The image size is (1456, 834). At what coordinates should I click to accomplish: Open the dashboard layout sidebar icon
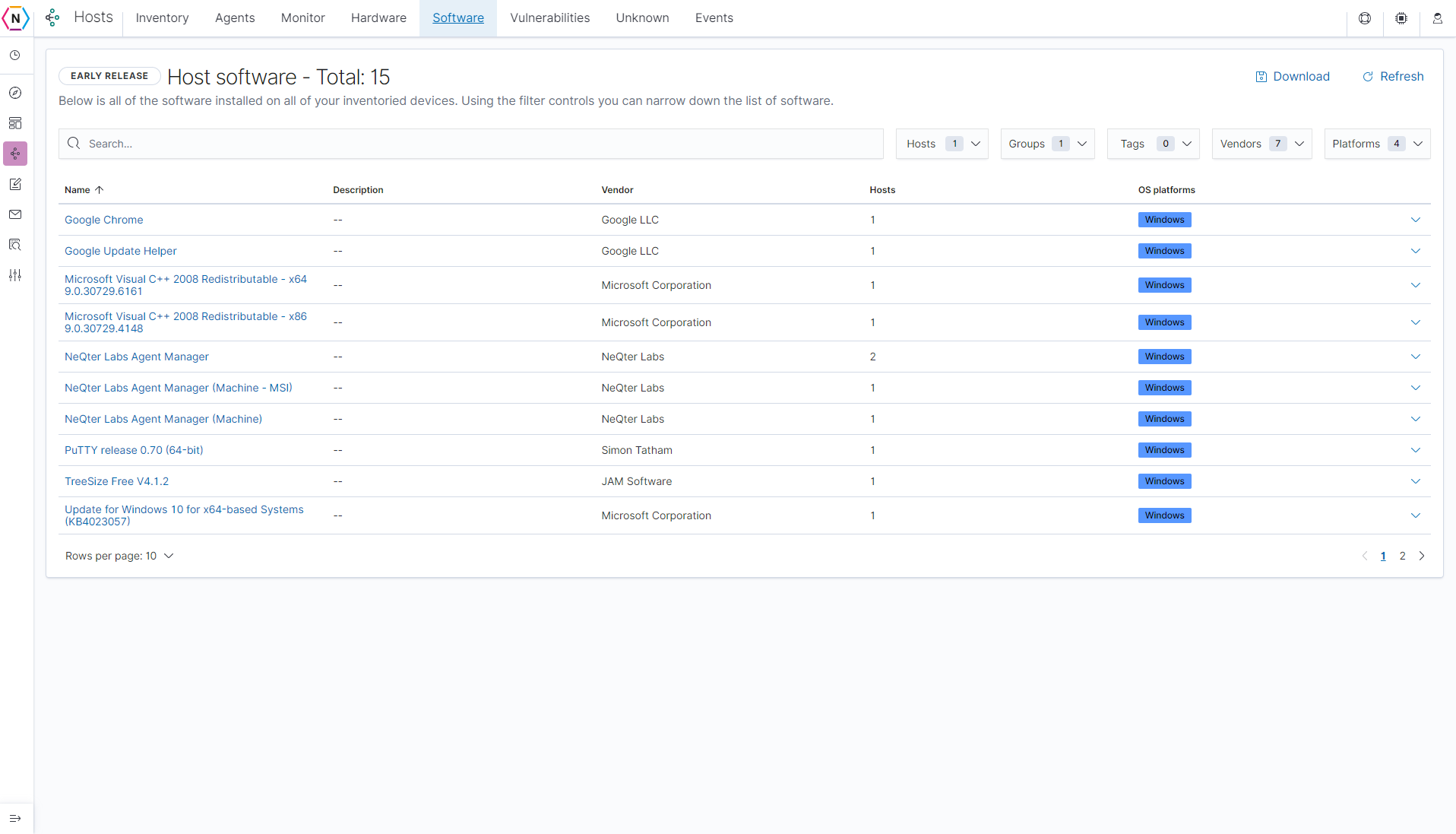(x=15, y=123)
